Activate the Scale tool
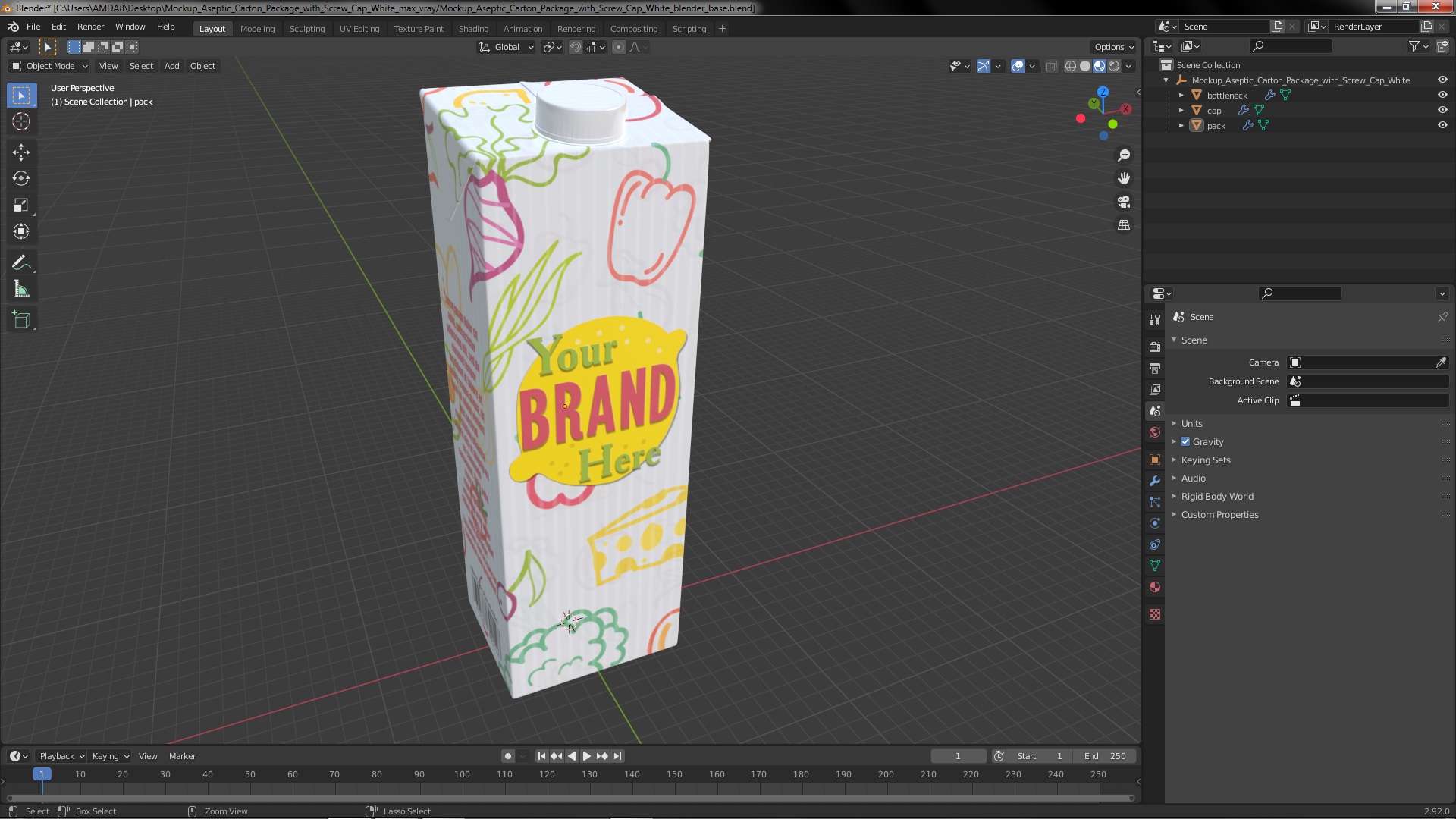1456x819 pixels. click(21, 206)
